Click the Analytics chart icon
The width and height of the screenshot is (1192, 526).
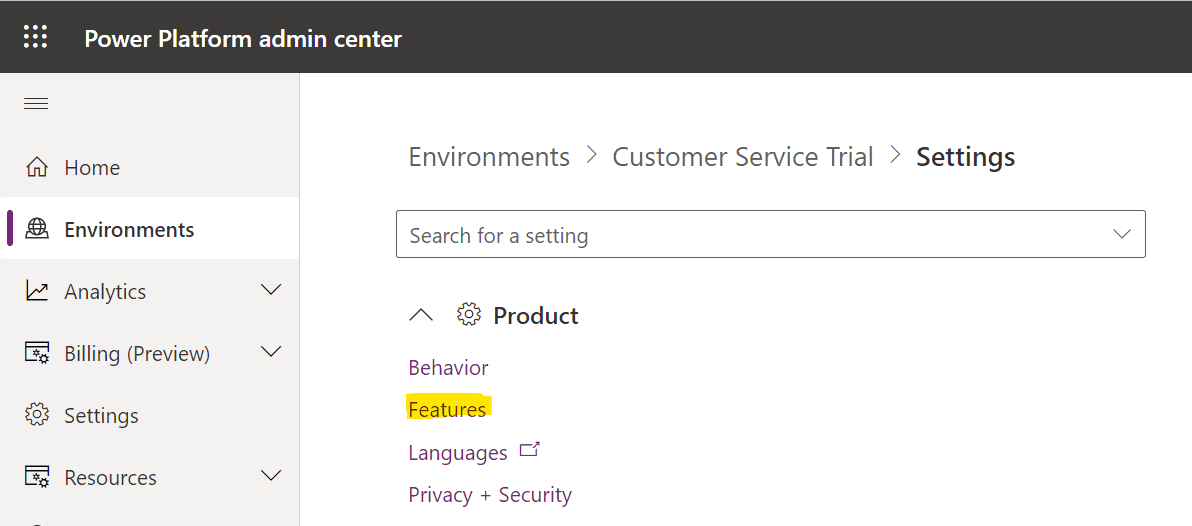36,291
